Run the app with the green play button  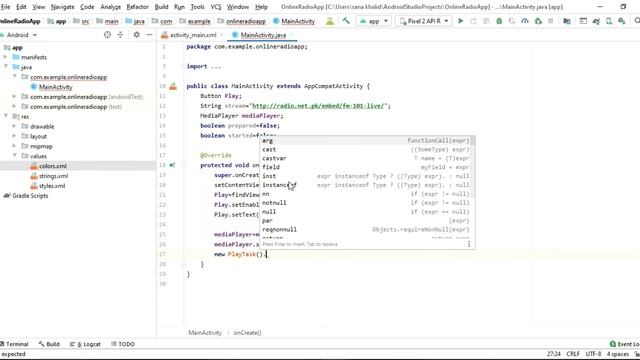pos(460,21)
